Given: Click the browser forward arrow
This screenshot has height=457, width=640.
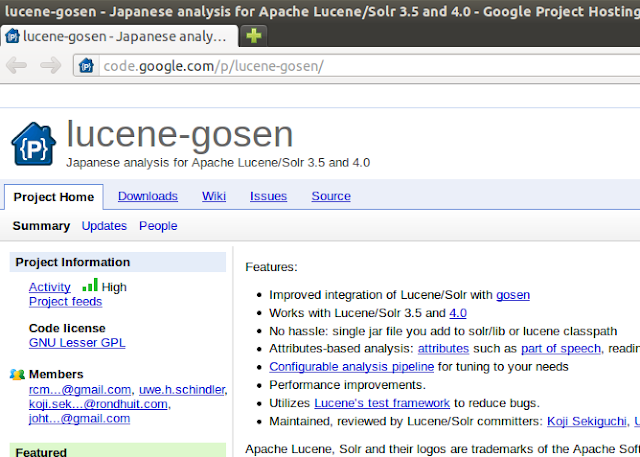Looking at the screenshot, I should (51, 65).
